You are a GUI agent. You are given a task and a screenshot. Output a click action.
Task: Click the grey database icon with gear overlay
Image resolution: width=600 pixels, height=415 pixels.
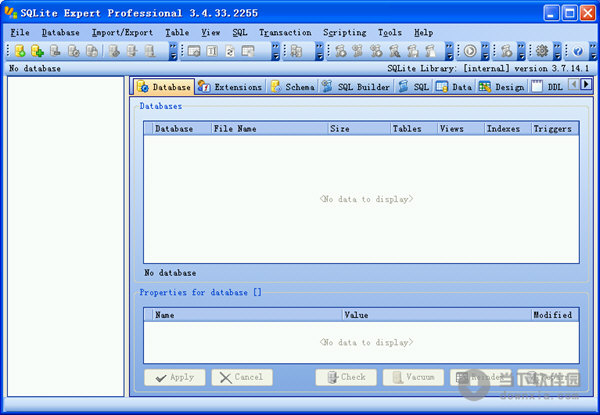tap(73, 51)
